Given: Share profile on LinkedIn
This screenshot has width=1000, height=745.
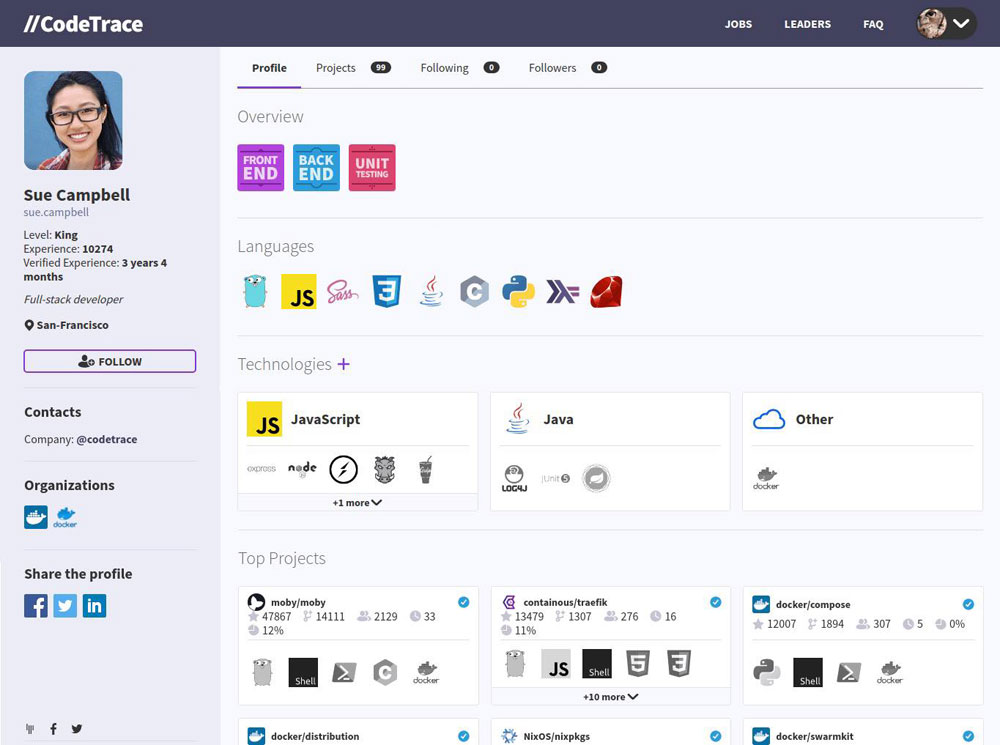Looking at the screenshot, I should 94,605.
